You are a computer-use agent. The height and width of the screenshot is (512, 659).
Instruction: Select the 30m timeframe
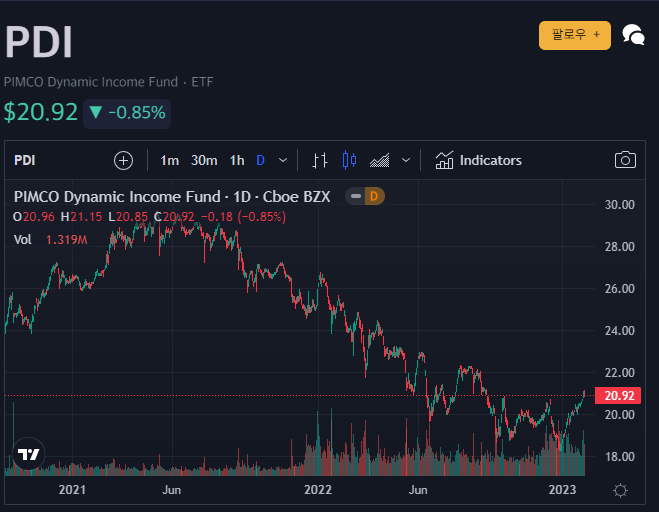coord(204,160)
